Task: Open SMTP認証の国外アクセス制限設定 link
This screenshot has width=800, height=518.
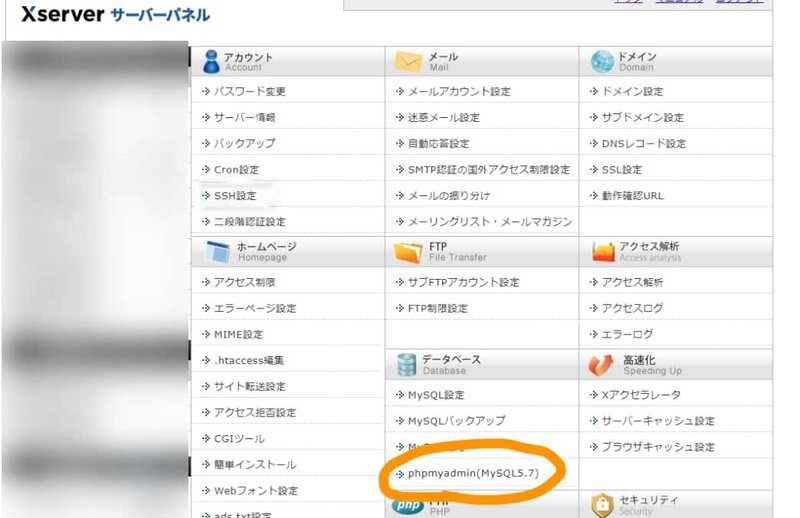Action: click(489, 169)
